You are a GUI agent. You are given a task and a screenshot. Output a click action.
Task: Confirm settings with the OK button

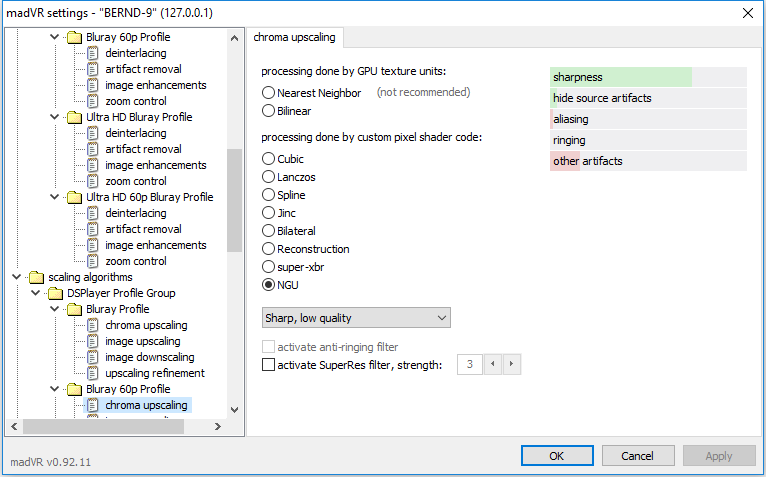tap(557, 456)
